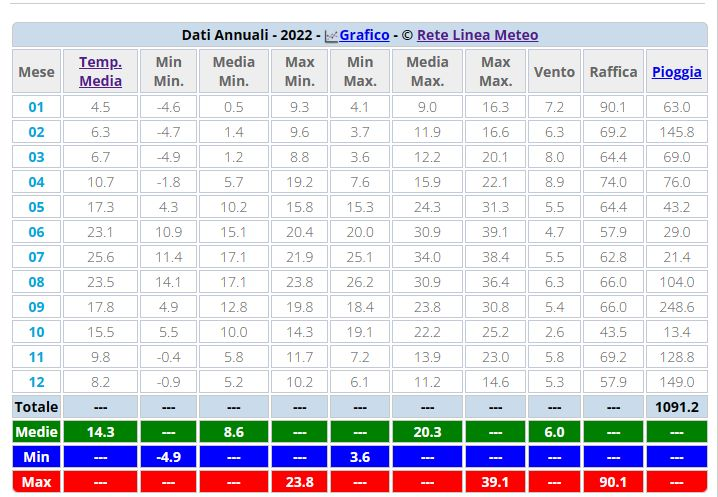Viewport: 718px width, 497px height.
Task: View month 12 data
Action: [36, 382]
